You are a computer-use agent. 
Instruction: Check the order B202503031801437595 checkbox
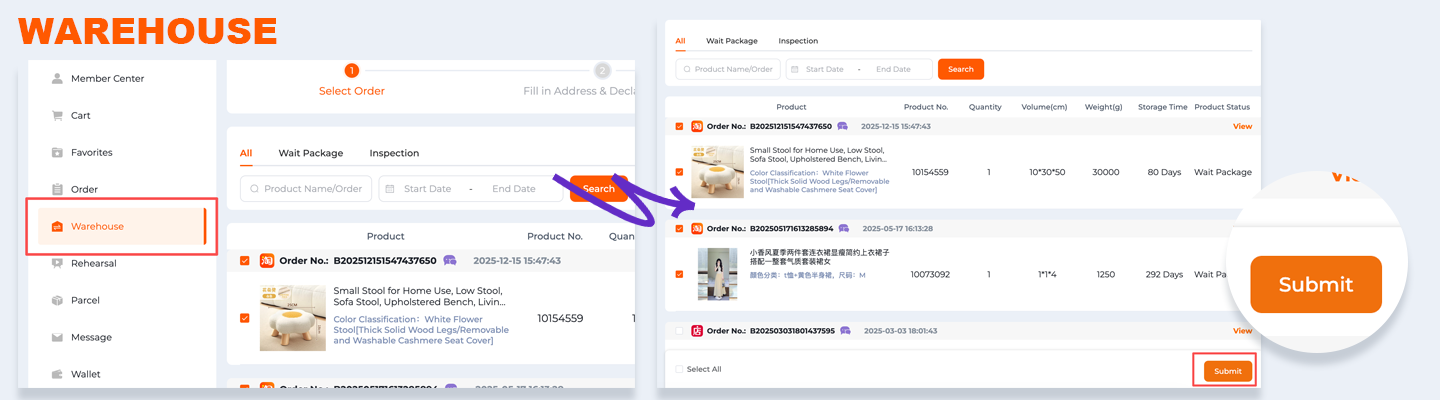coord(680,330)
